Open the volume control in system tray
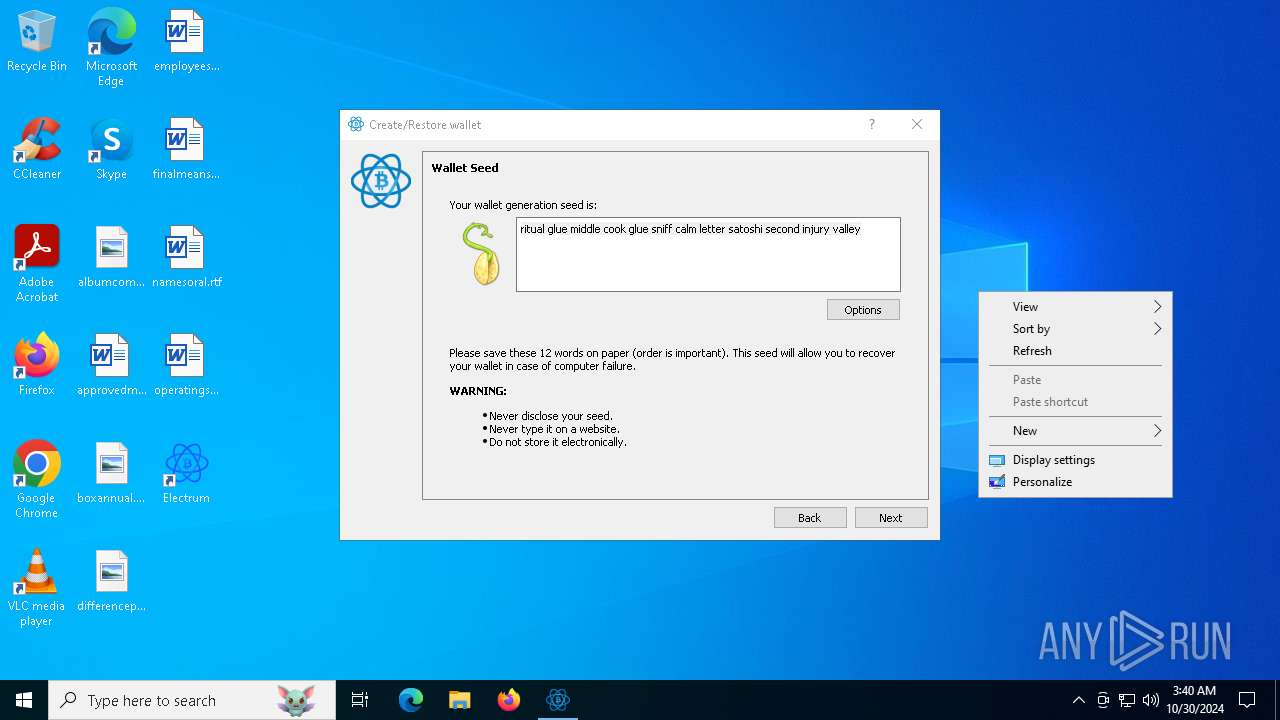This screenshot has height=720, width=1280. point(1151,700)
